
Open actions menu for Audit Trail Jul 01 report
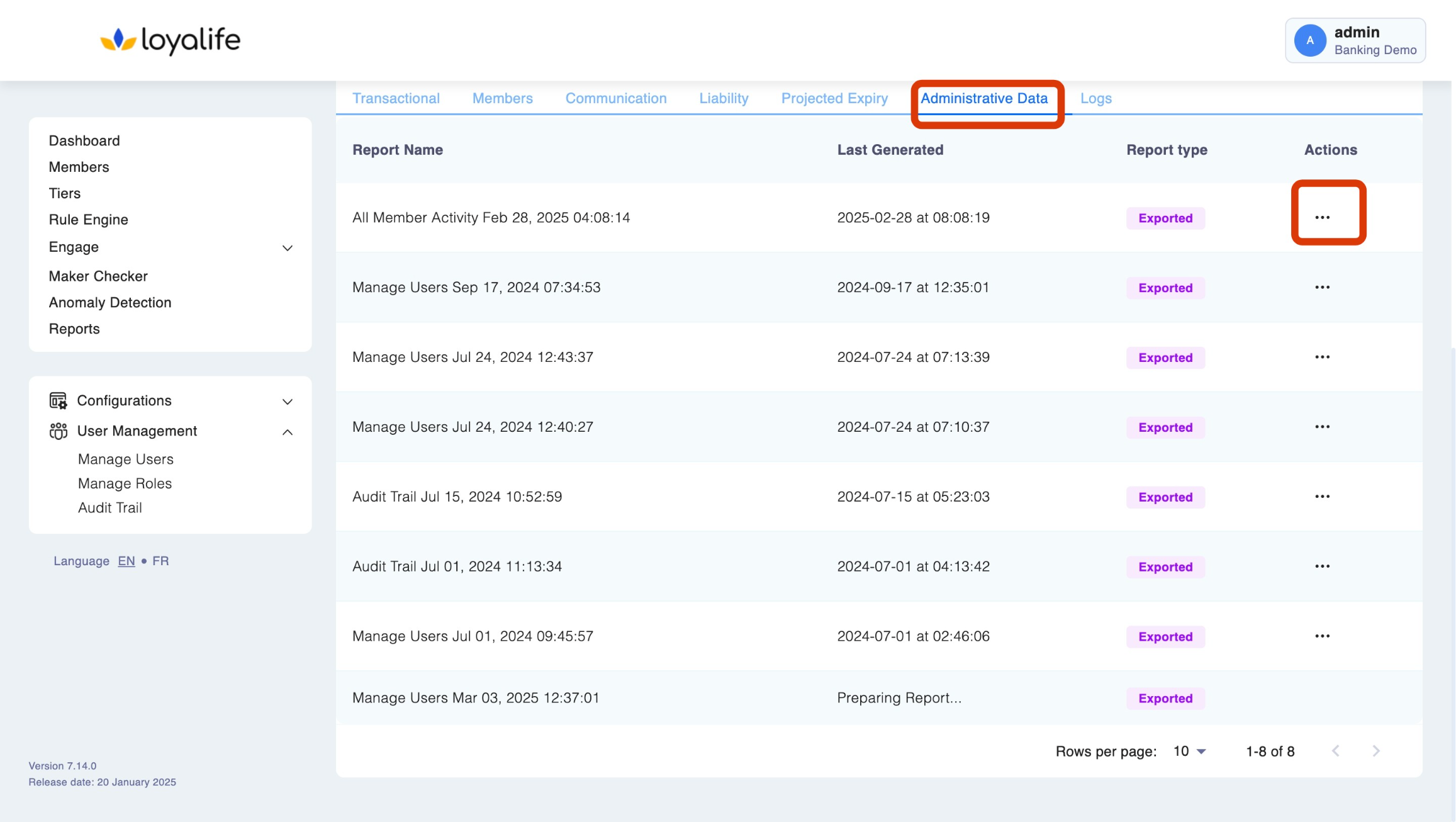click(x=1322, y=566)
